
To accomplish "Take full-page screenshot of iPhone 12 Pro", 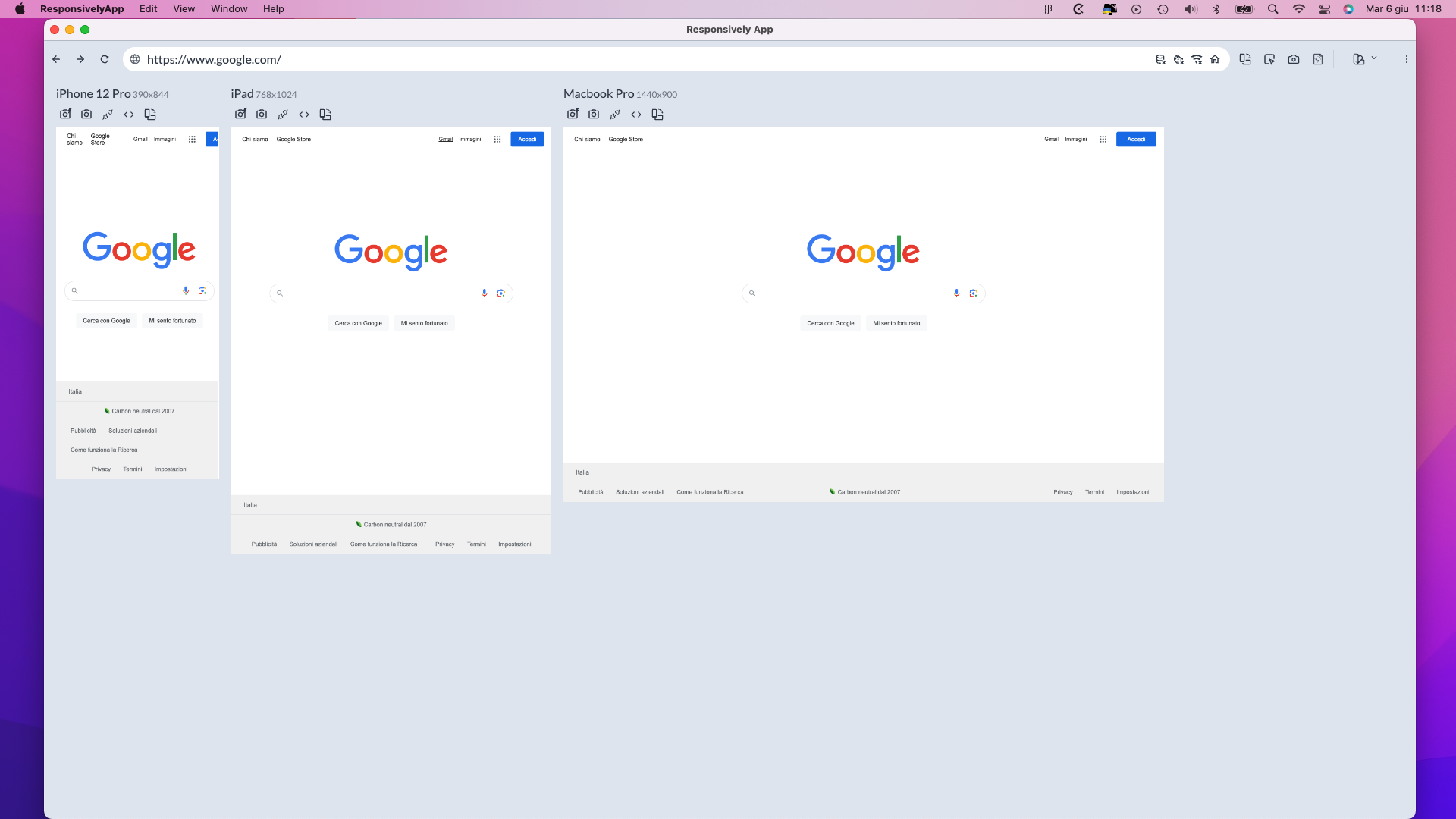I will tap(65, 114).
